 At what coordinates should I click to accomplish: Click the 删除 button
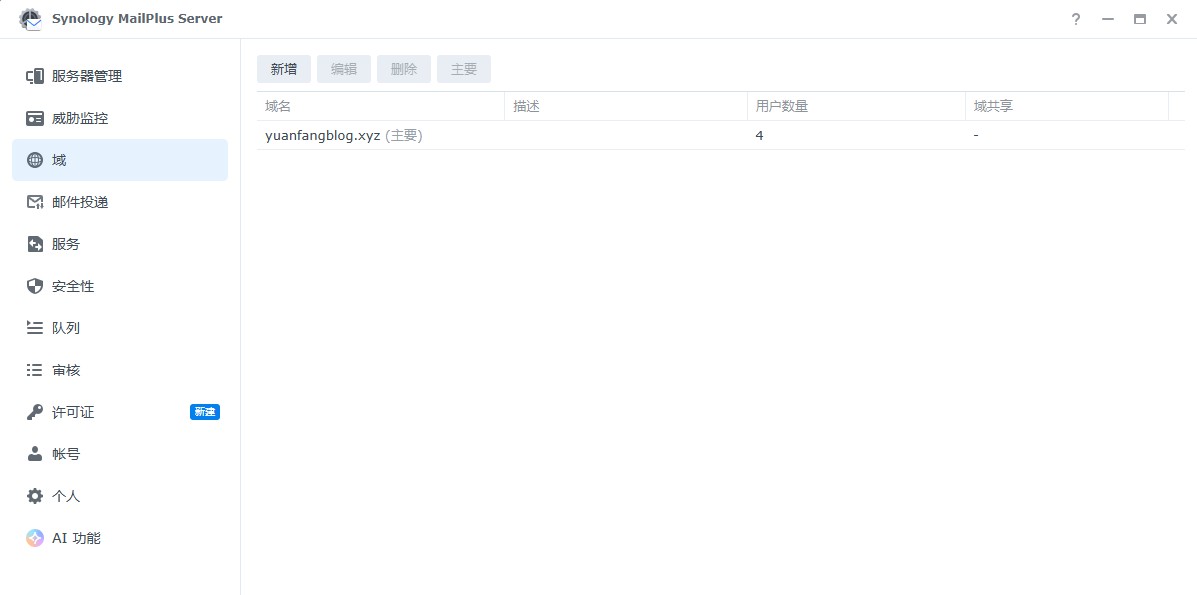404,69
